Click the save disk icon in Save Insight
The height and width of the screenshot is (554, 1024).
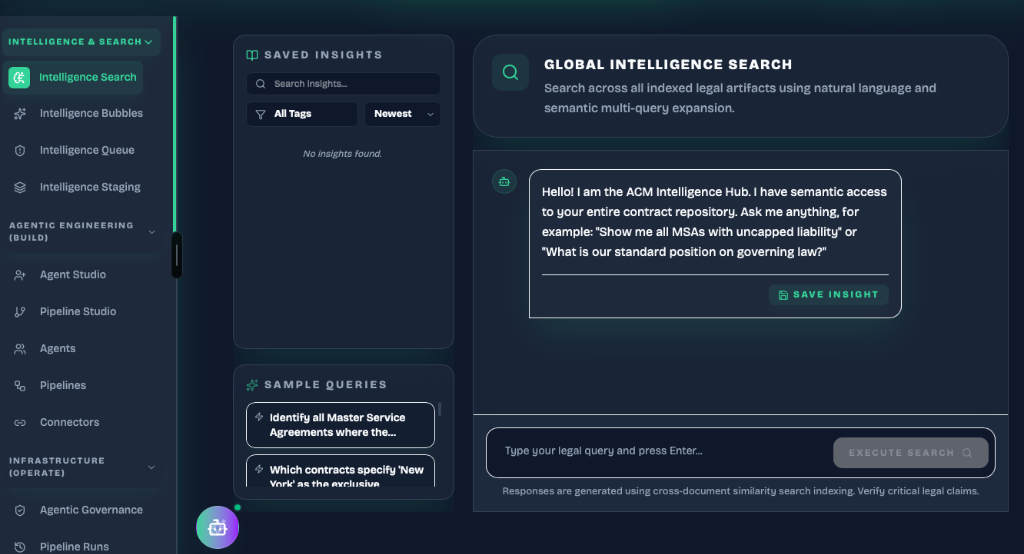[783, 295]
